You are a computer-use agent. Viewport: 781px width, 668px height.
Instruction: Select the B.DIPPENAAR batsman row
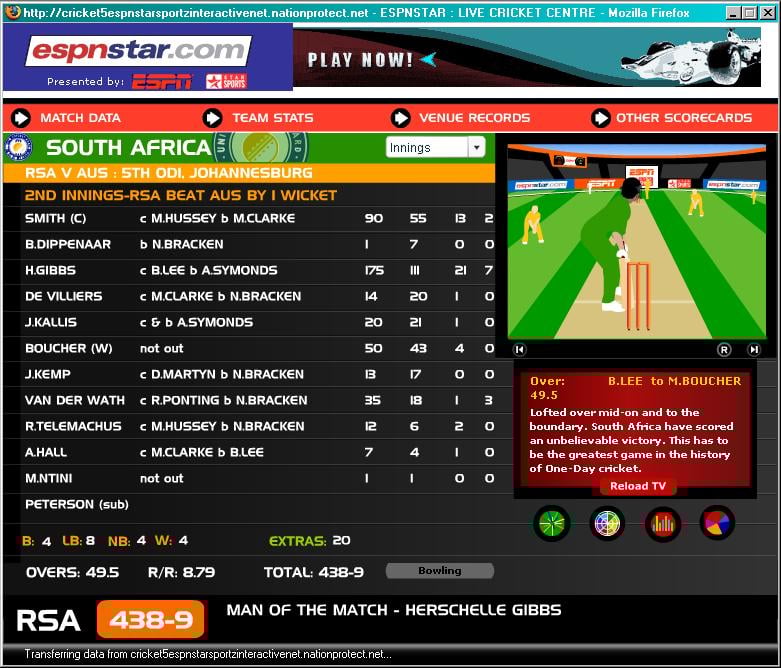click(258, 244)
